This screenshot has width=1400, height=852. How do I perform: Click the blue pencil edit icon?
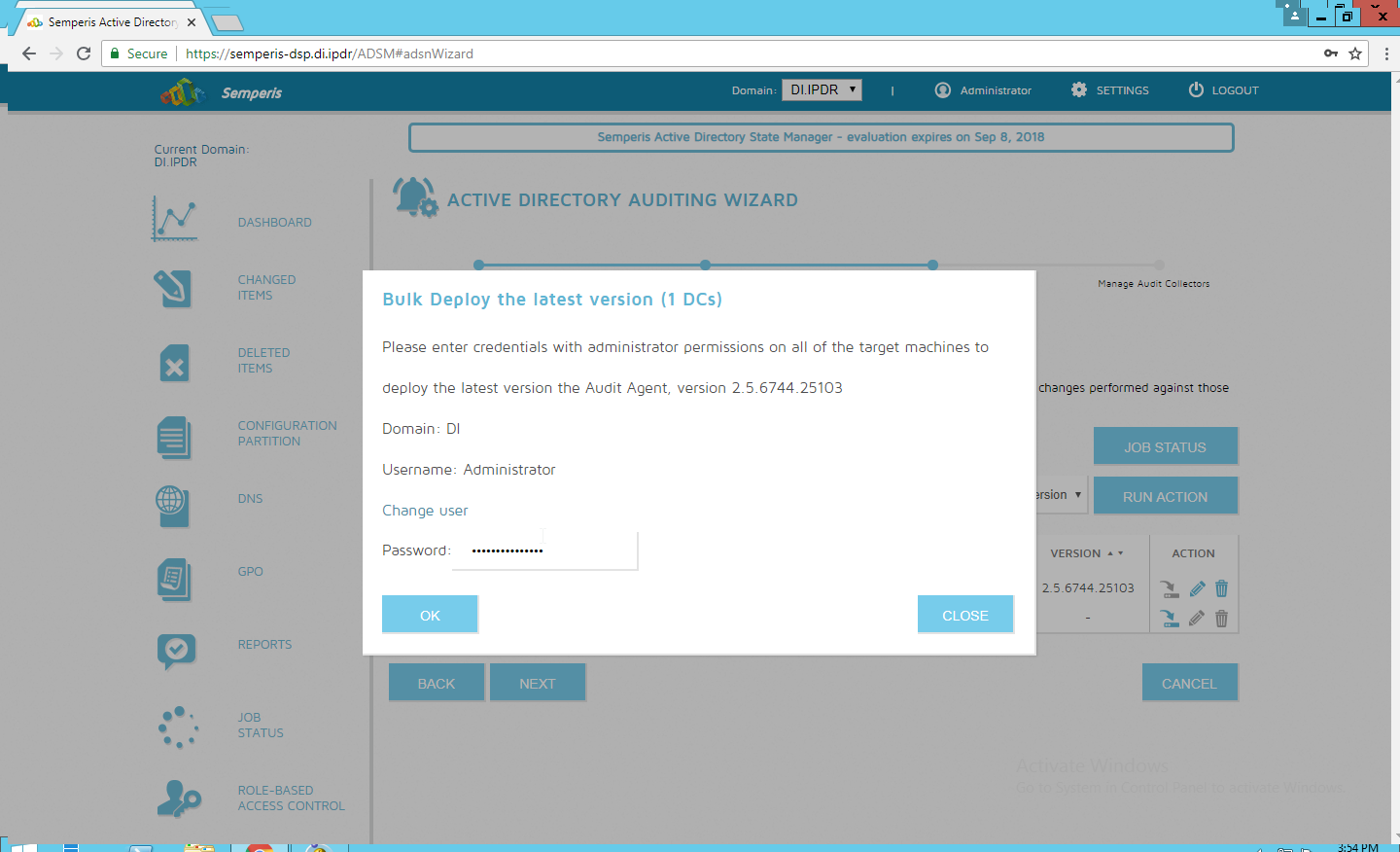1197,588
